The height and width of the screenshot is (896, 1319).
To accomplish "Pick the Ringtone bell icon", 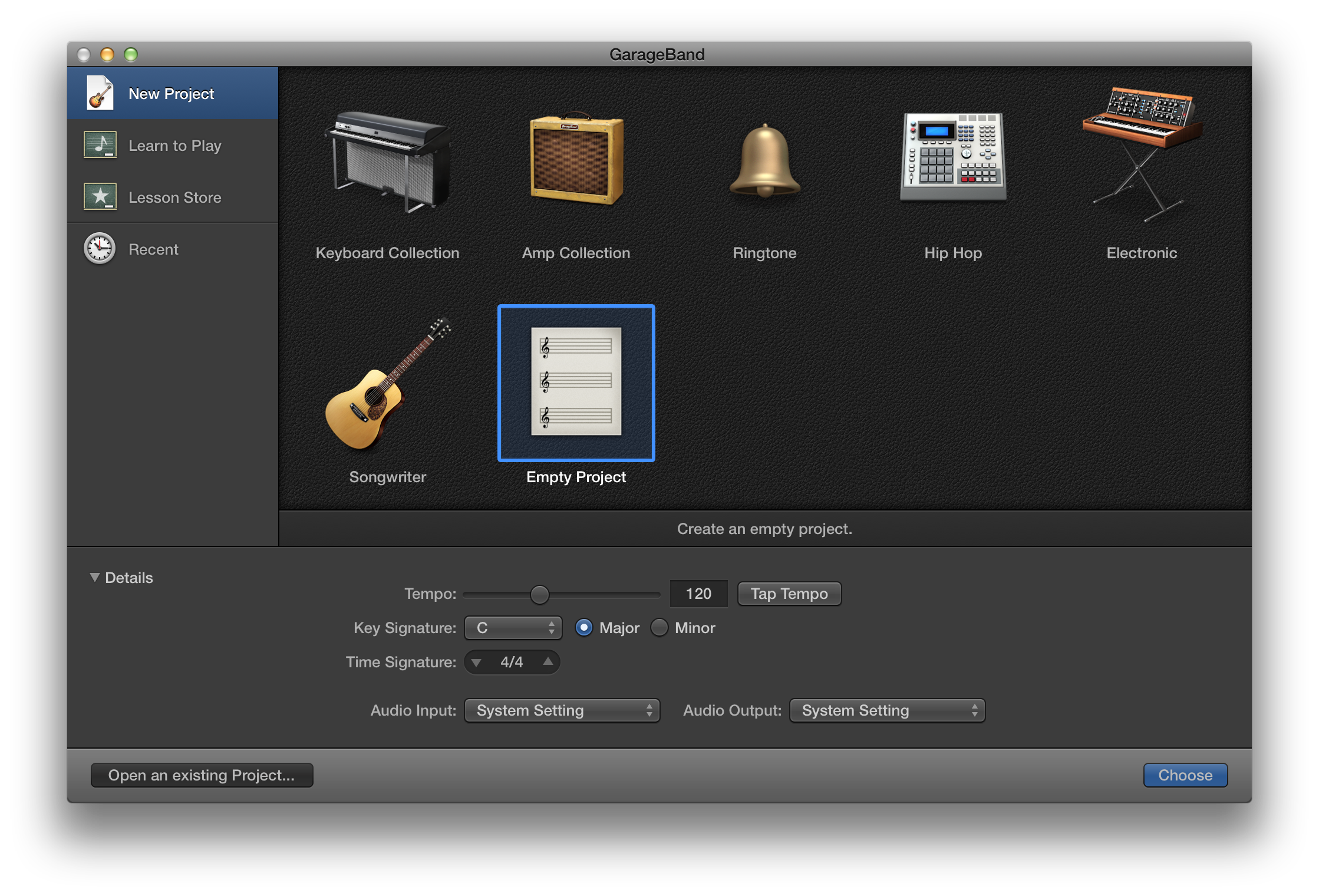I will [764, 160].
